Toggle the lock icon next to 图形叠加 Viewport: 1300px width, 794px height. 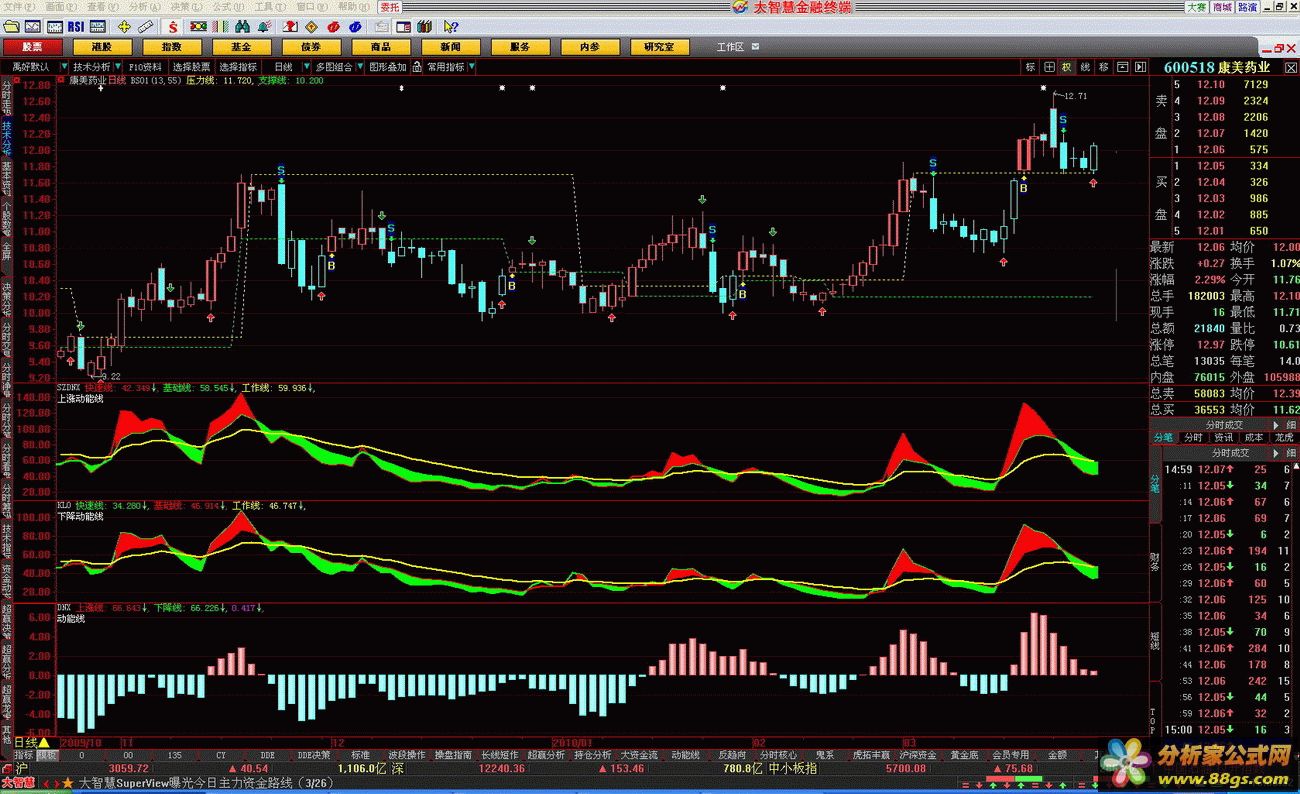[x=416, y=67]
